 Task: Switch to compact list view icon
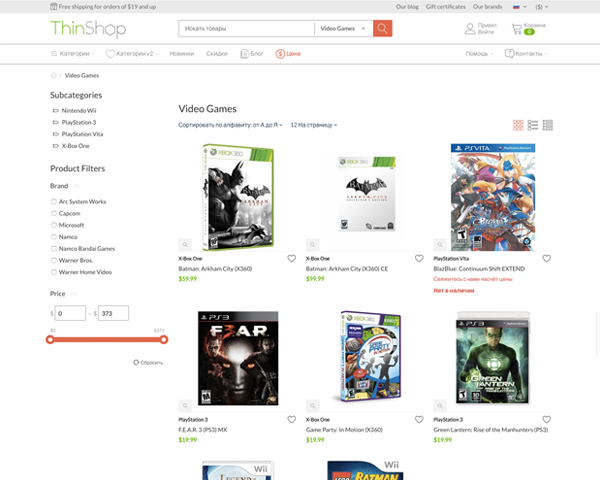548,125
